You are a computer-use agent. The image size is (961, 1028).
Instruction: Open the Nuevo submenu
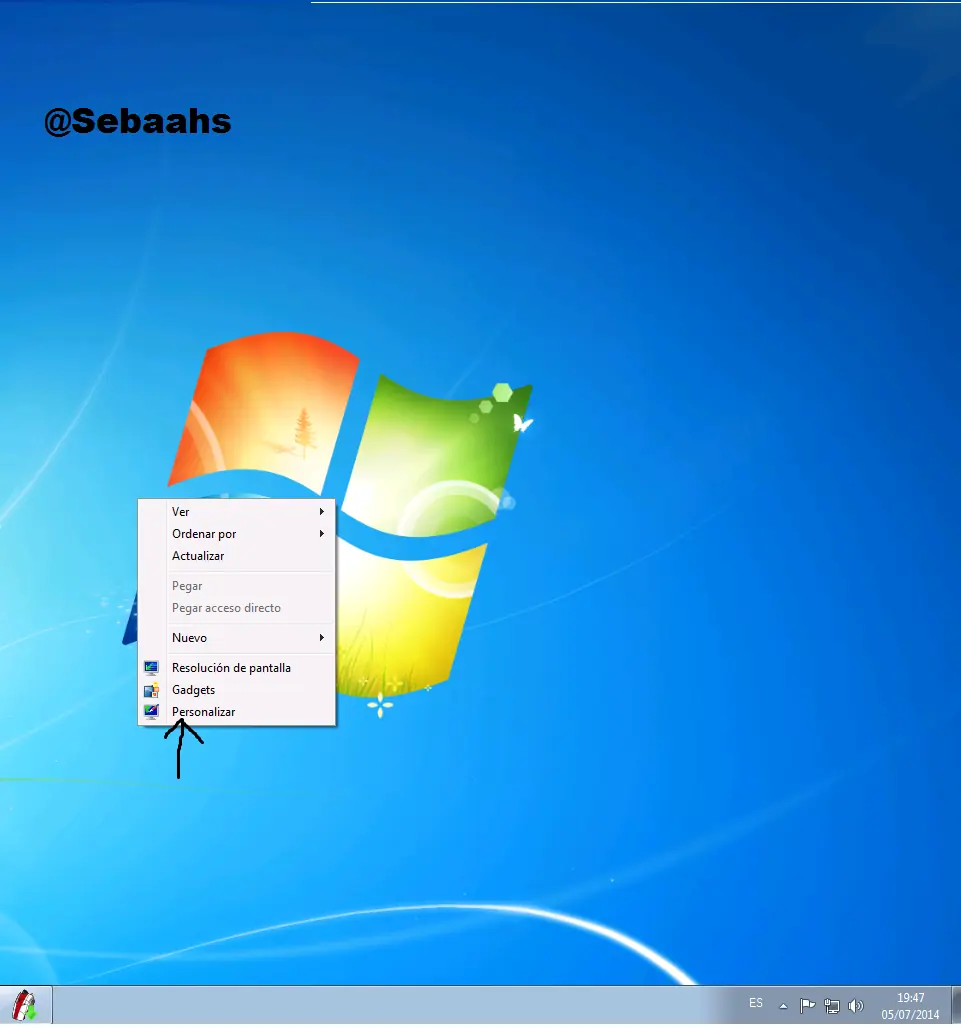[x=237, y=638]
